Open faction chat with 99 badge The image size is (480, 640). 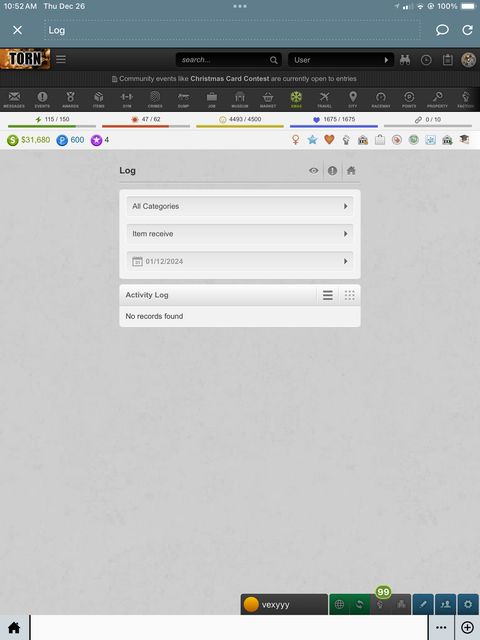point(380,604)
